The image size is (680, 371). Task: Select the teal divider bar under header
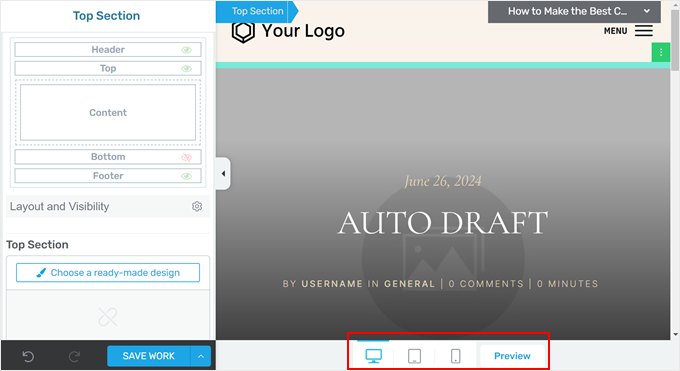tap(443, 65)
